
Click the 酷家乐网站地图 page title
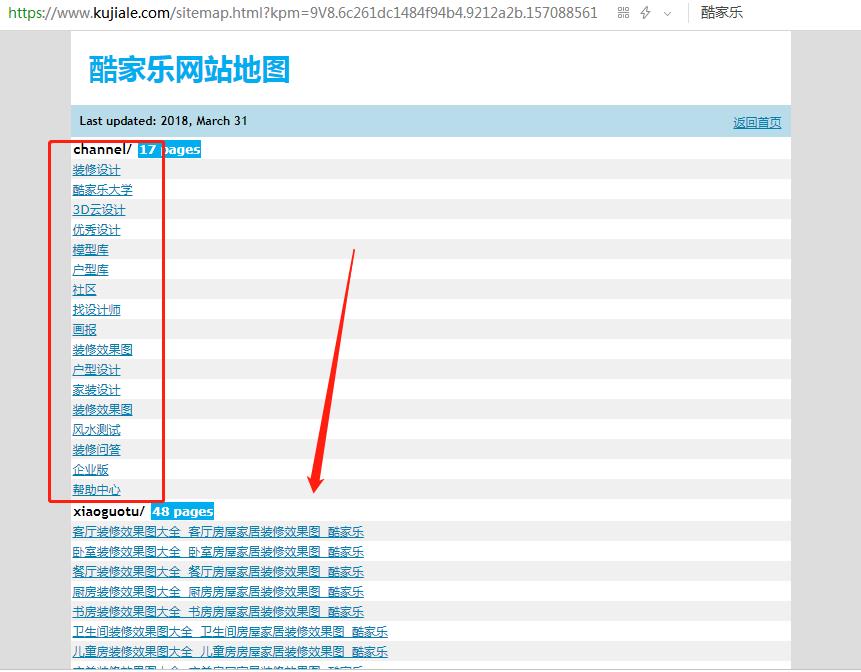point(189,70)
